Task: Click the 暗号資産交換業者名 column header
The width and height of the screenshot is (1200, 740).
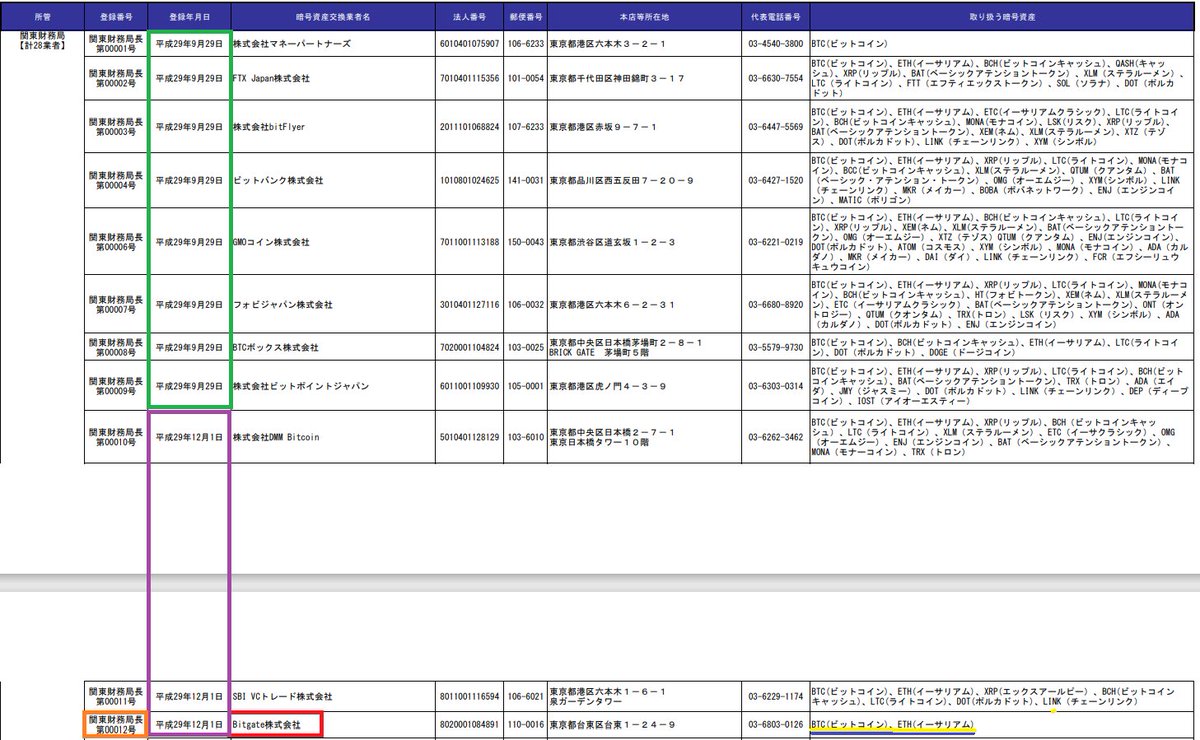Action: tap(333, 18)
